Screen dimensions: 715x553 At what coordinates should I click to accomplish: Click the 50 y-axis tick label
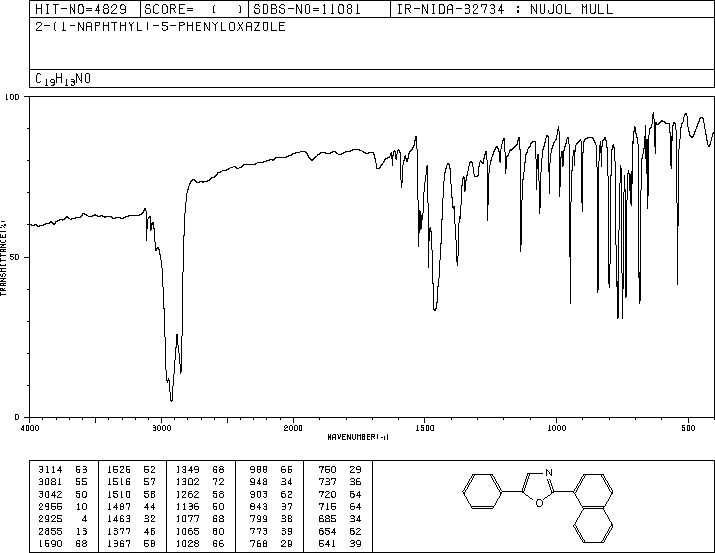click(x=15, y=257)
